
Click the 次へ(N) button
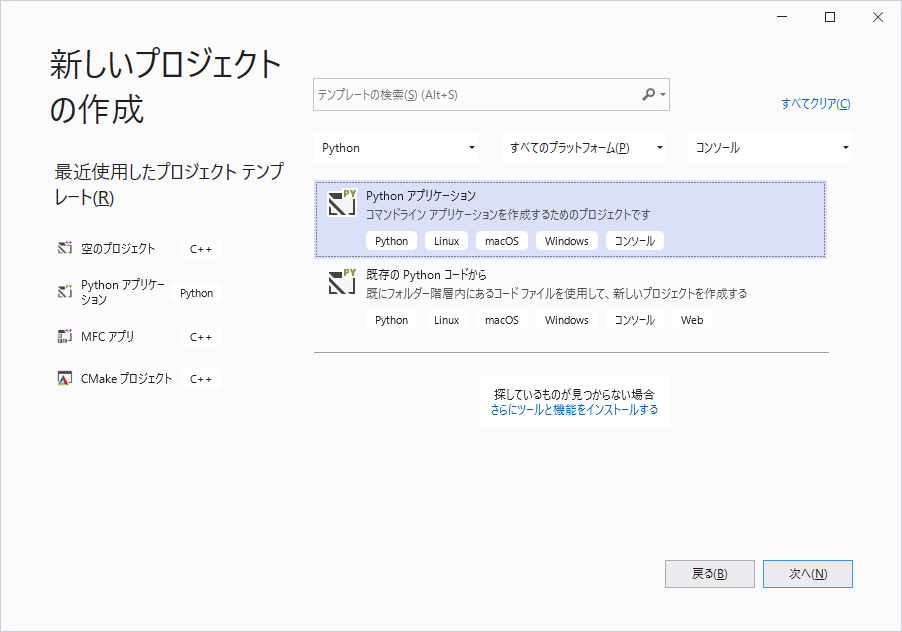(808, 574)
